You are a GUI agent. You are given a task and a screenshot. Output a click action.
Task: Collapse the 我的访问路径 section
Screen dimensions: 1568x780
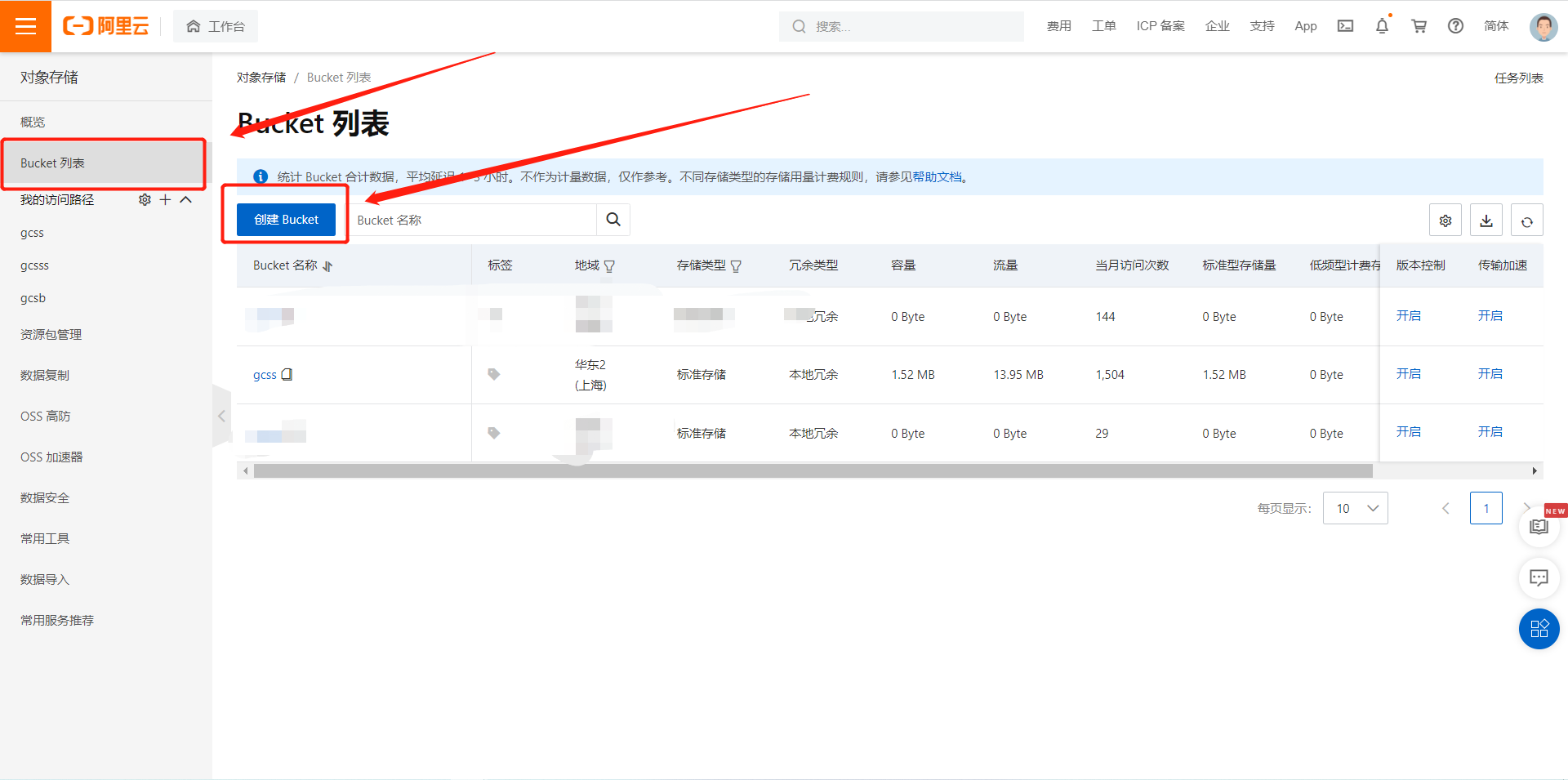185,199
